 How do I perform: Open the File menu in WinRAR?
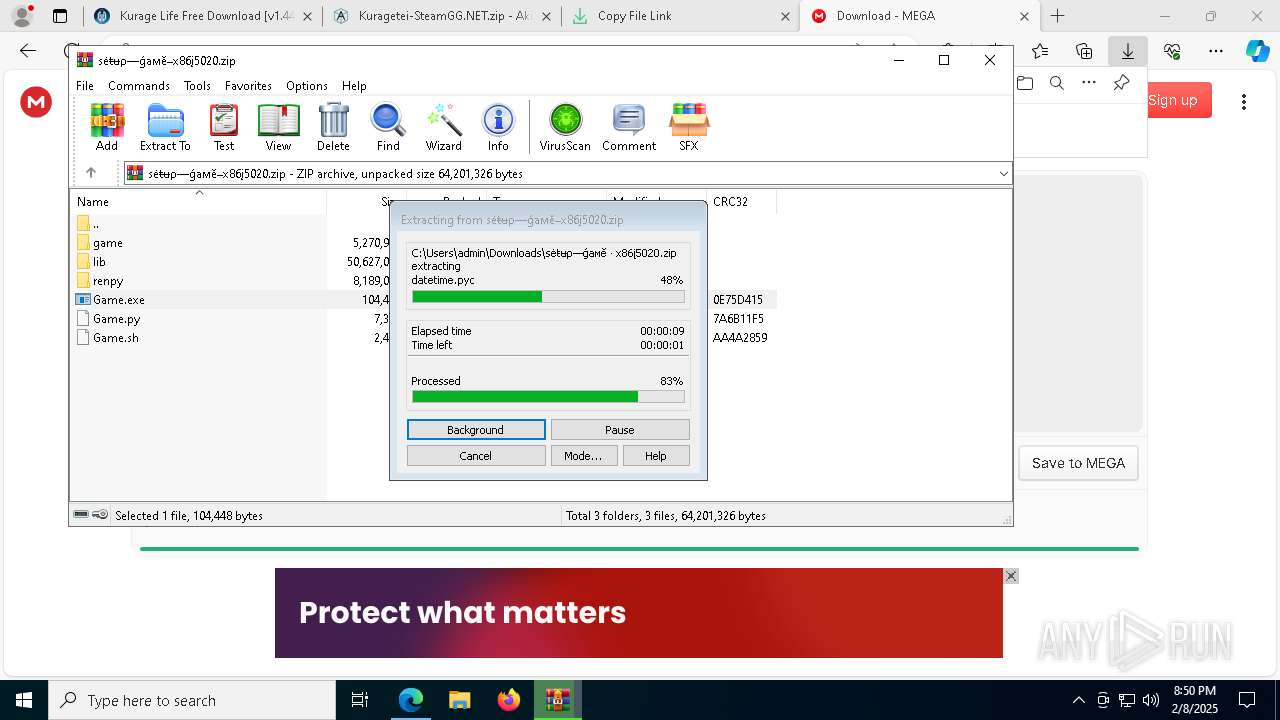pos(85,86)
